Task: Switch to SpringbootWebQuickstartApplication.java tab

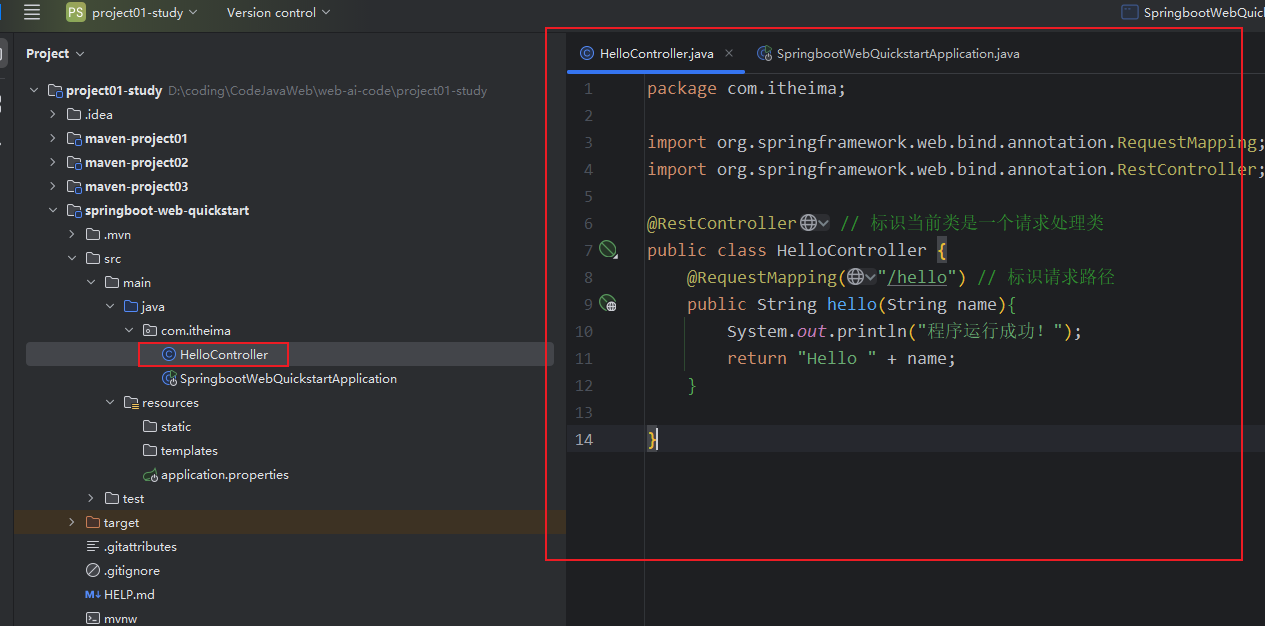Action: (x=889, y=53)
